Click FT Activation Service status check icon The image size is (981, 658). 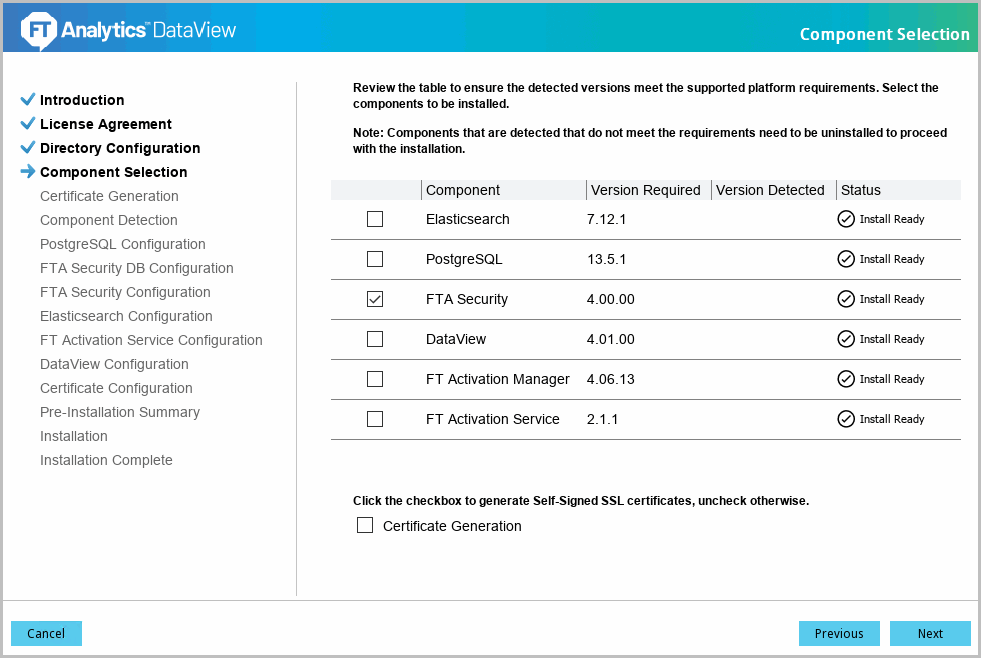tap(846, 419)
